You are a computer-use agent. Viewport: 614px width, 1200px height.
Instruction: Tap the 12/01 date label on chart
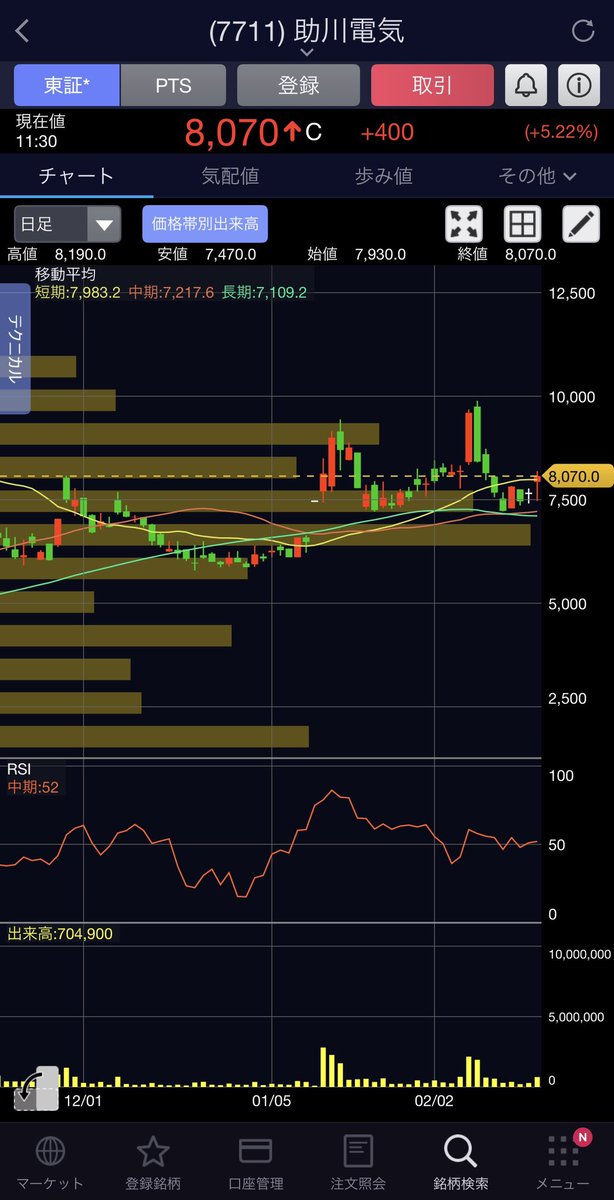(x=82, y=1100)
